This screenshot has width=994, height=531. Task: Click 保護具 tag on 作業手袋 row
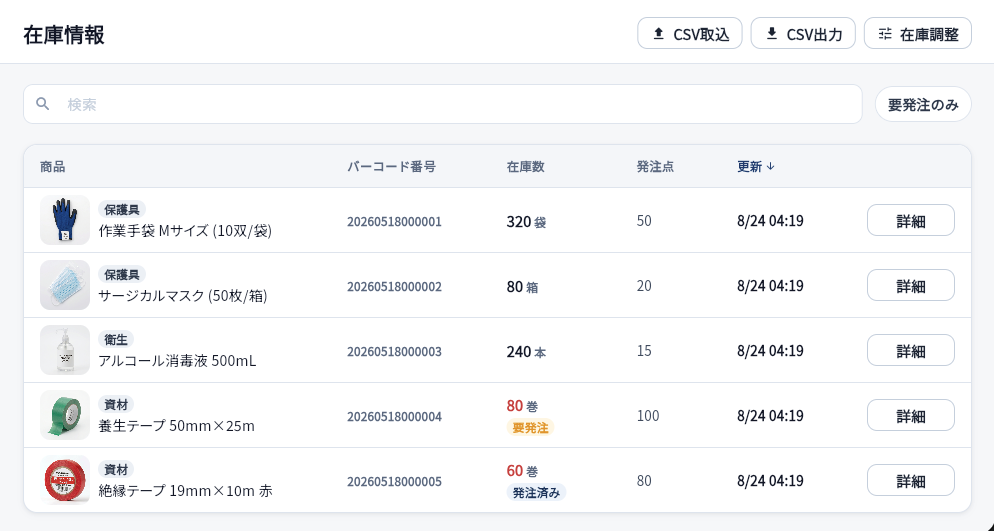(x=122, y=209)
